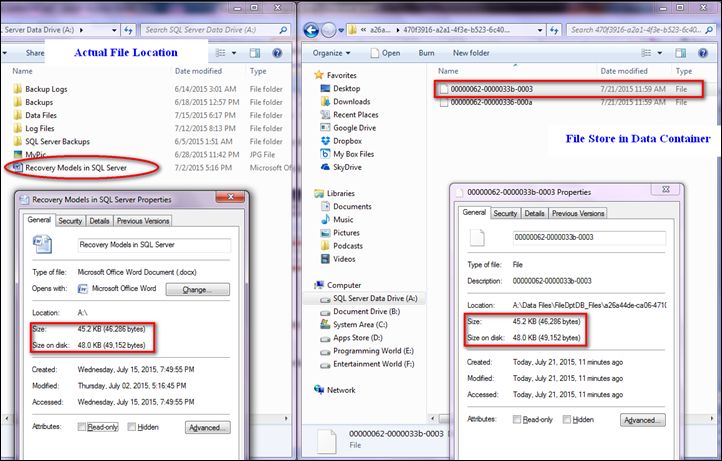The image size is (722, 461).
Task: Select Programming World (E:) drive
Action: pos(373,351)
